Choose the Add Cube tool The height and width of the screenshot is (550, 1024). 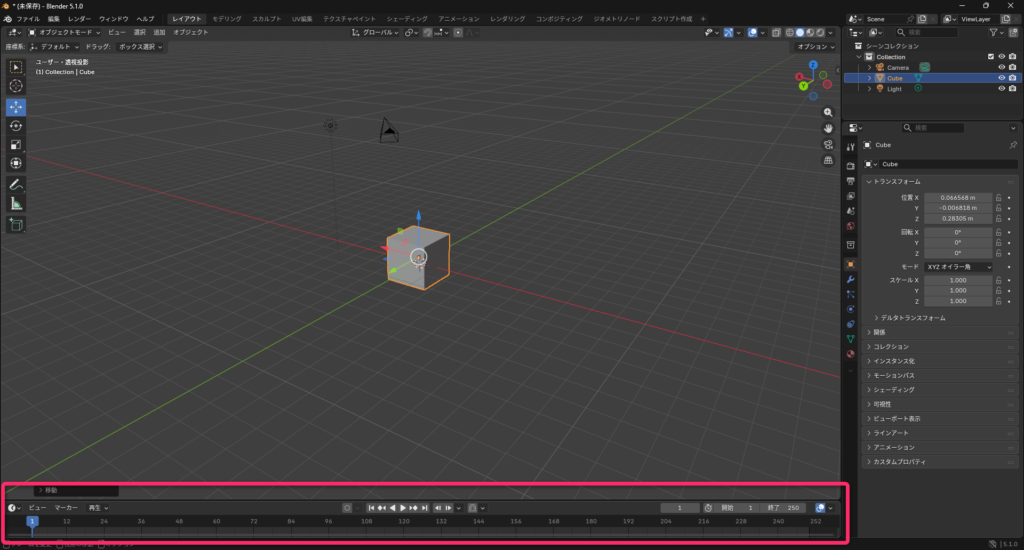[x=16, y=225]
